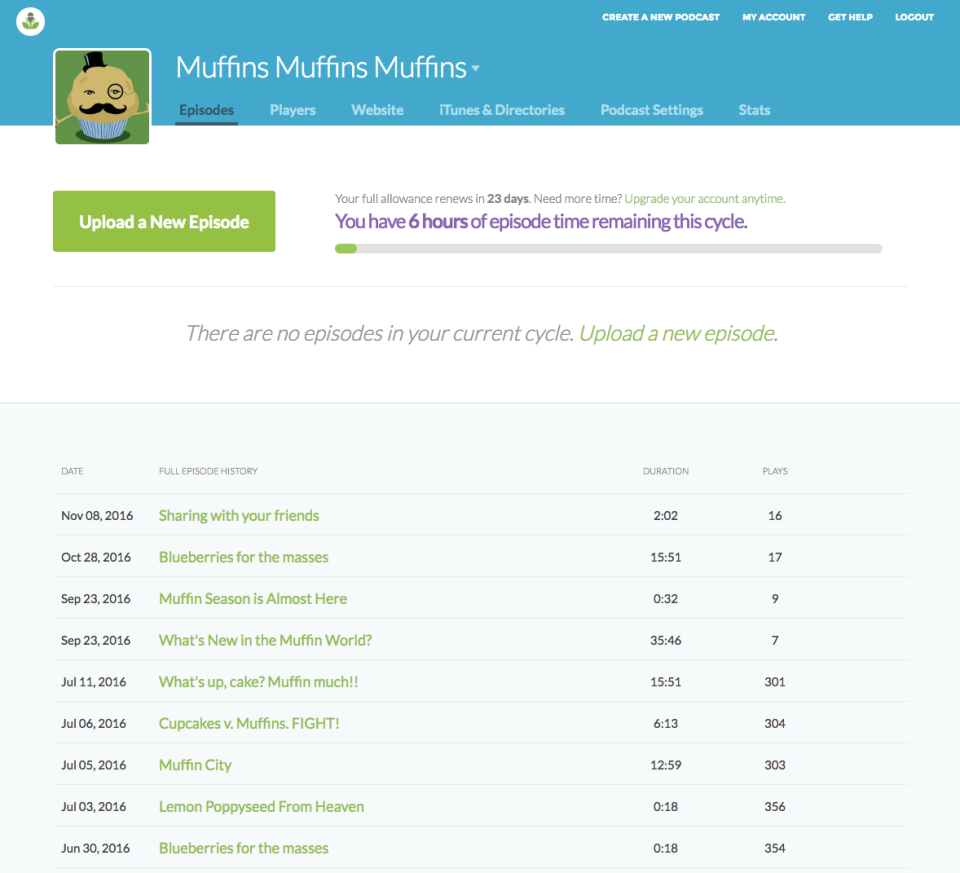The image size is (960, 873).
Task: Click the Plays column header
Action: click(774, 471)
